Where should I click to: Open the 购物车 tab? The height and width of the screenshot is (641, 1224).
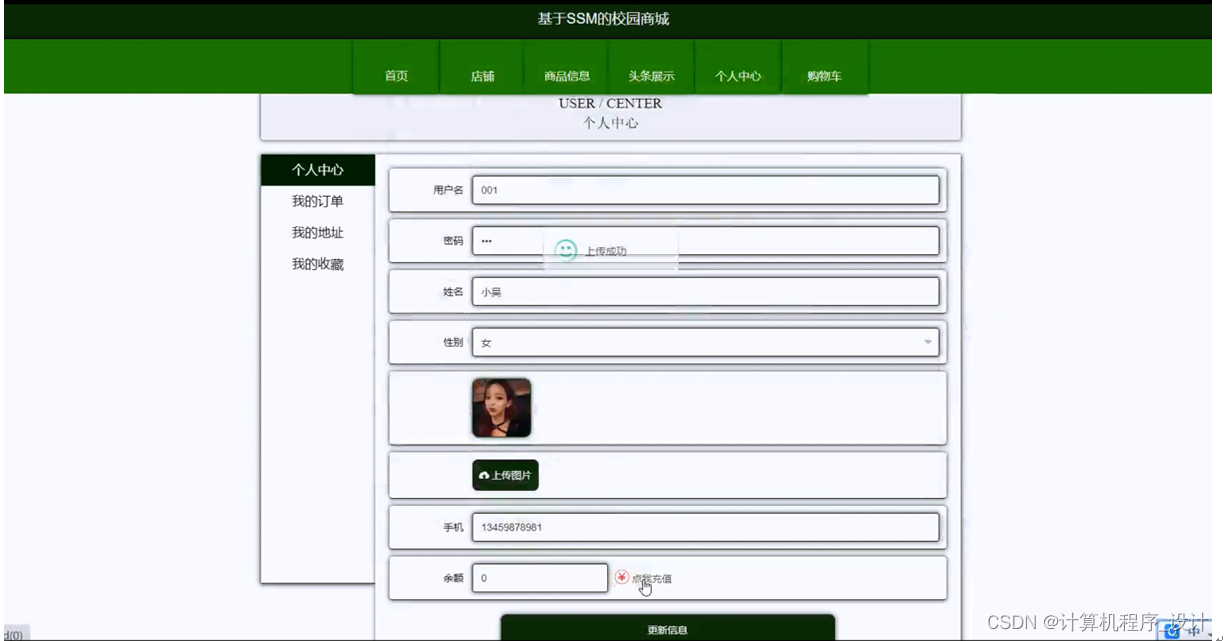(824, 67)
